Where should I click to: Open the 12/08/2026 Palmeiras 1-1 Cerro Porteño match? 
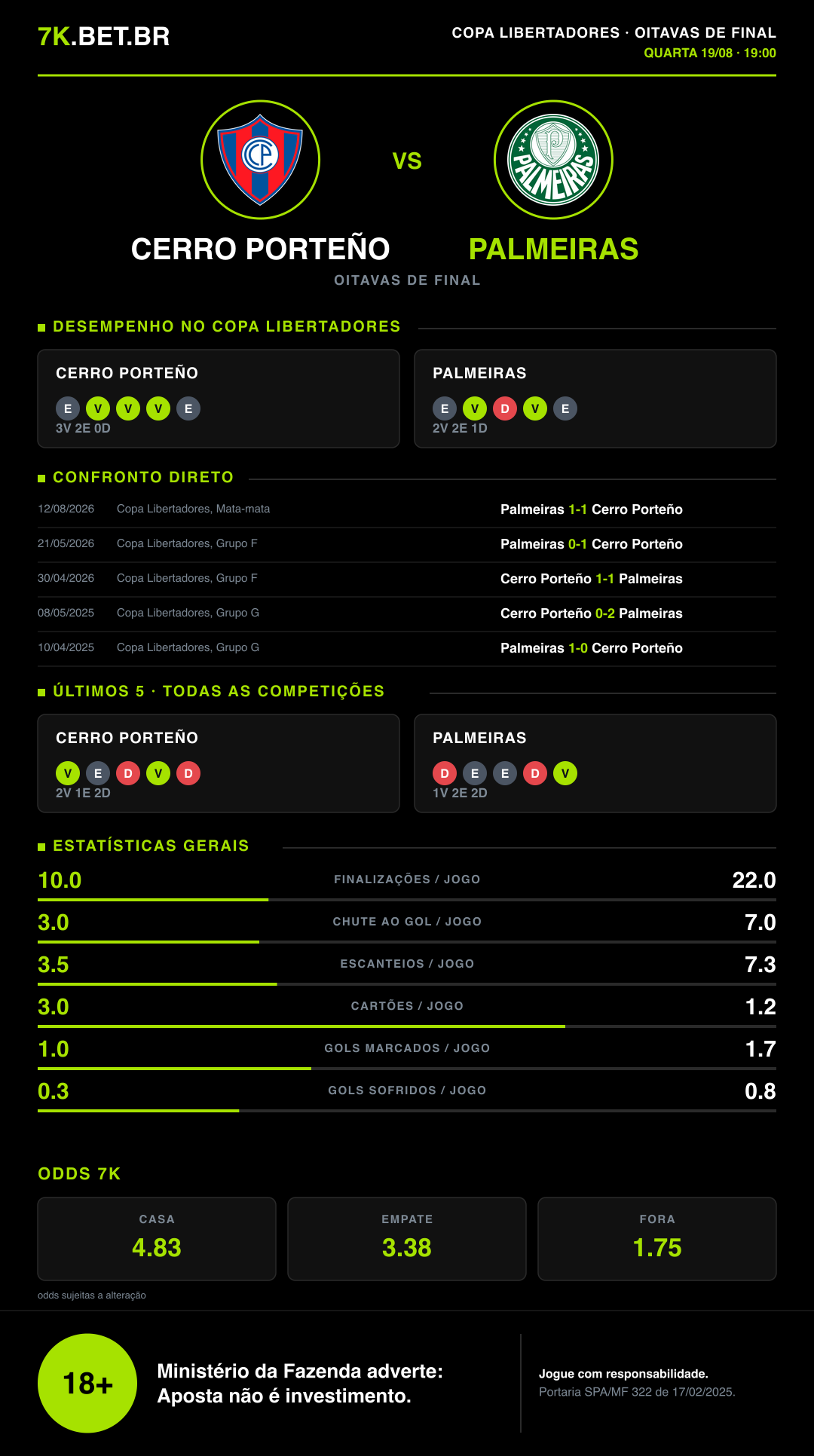407,509
